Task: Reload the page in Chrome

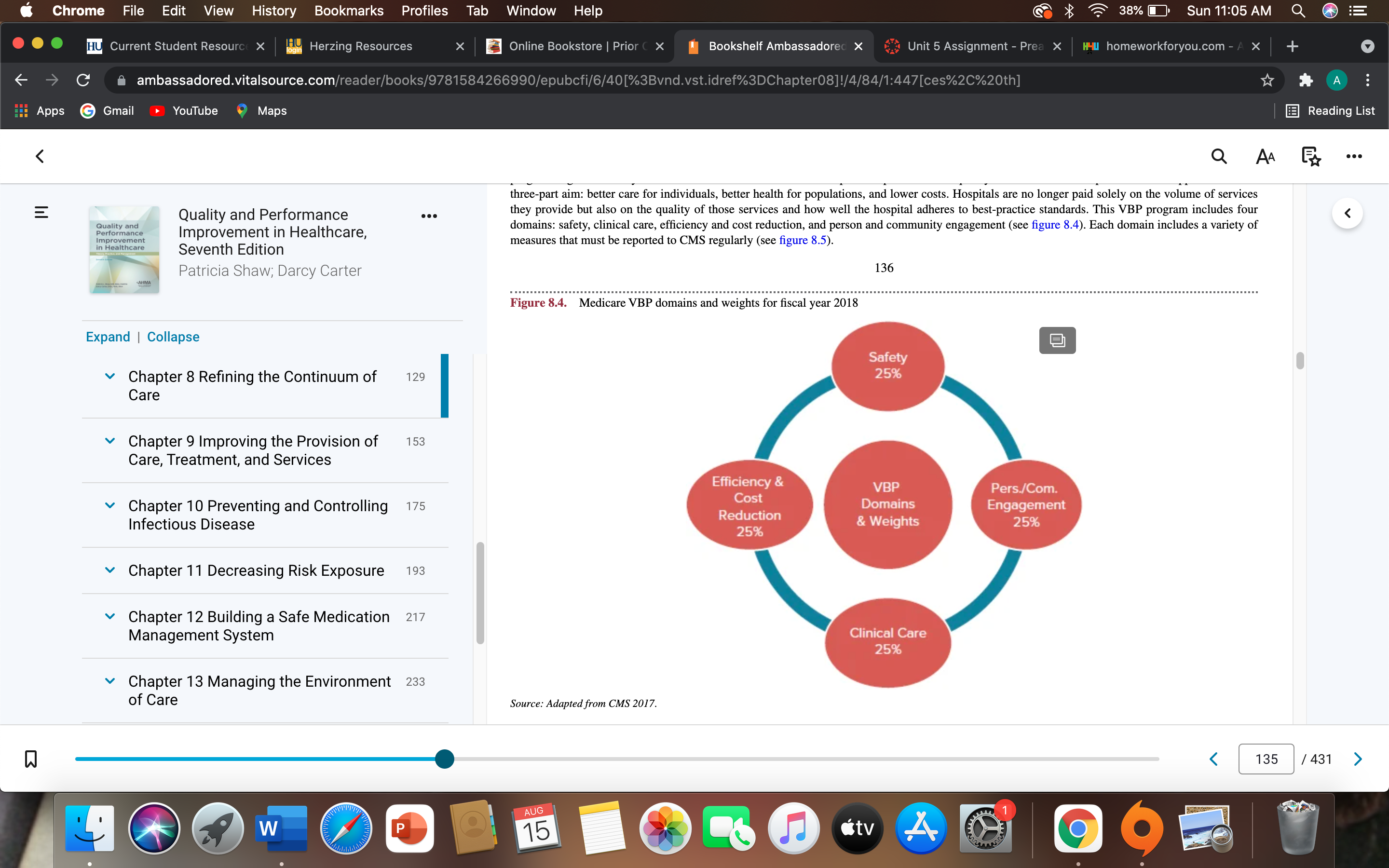Action: click(83, 80)
